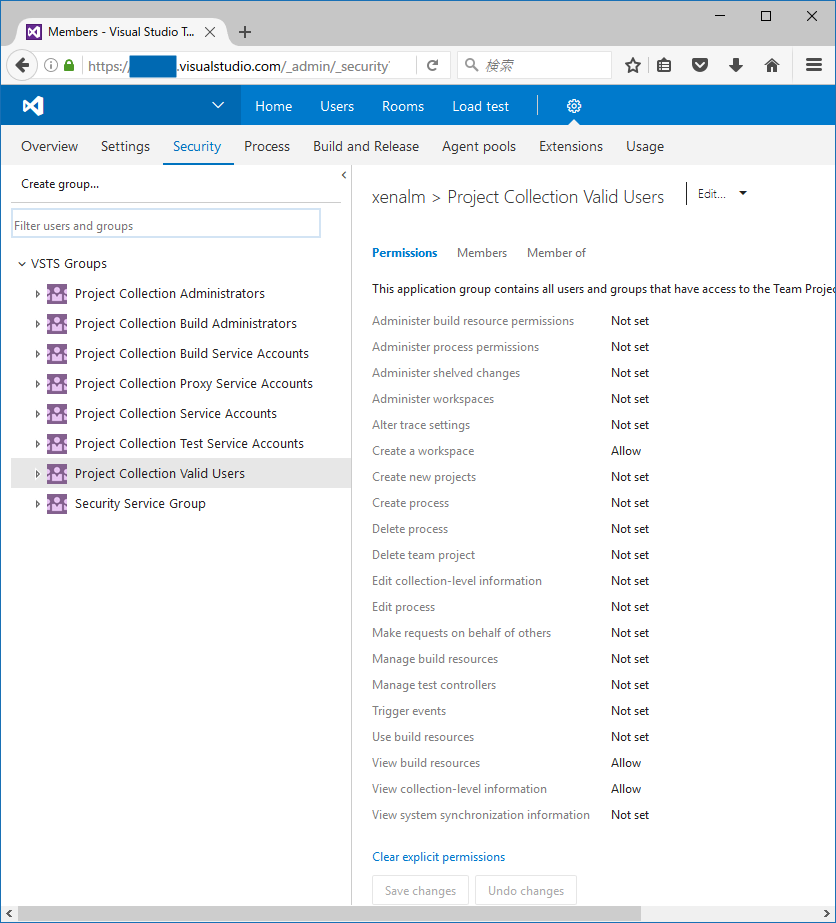Collapse the VSTS Groups tree node

point(22,264)
